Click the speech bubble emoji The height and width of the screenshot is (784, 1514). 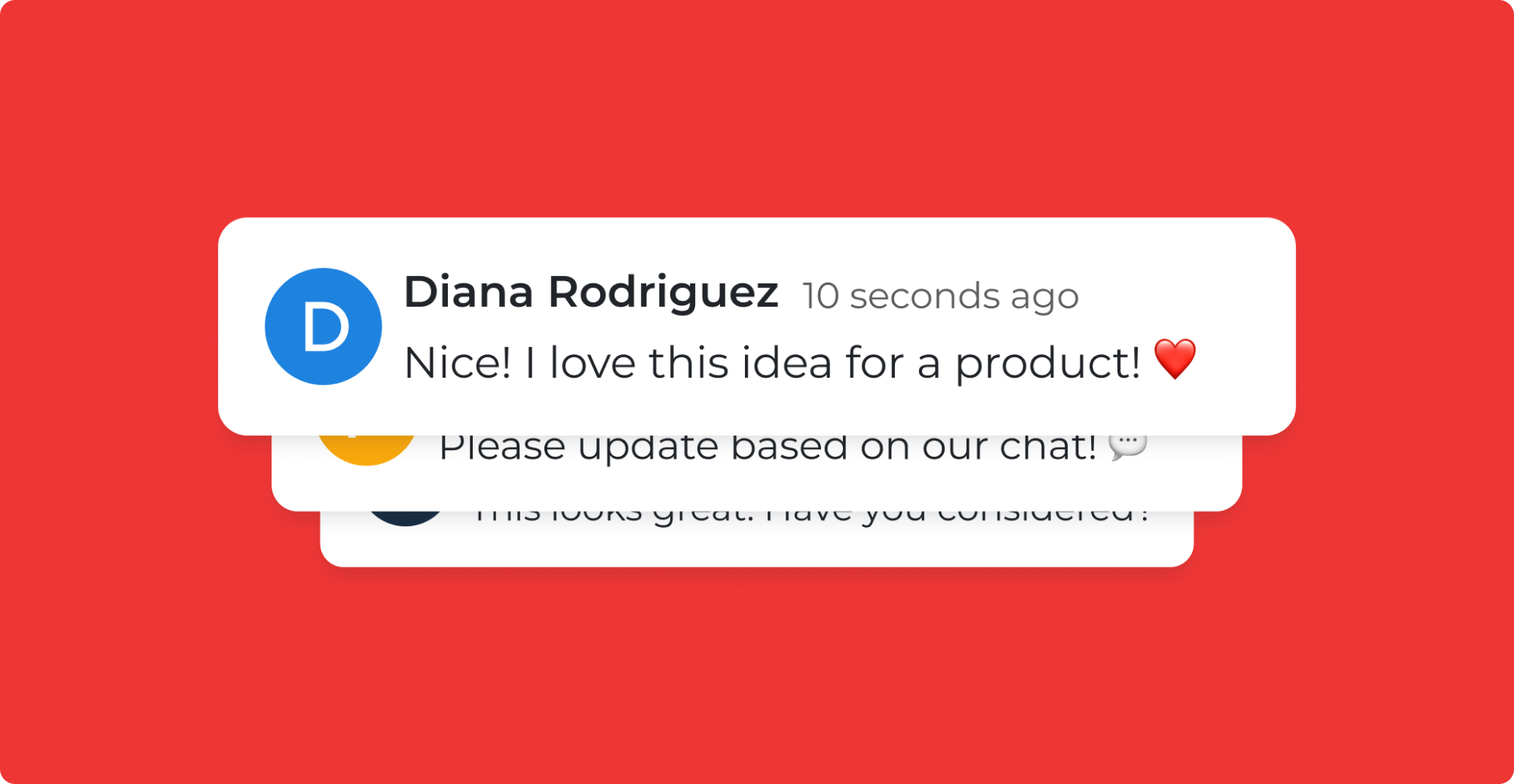pyautogui.click(x=1127, y=446)
